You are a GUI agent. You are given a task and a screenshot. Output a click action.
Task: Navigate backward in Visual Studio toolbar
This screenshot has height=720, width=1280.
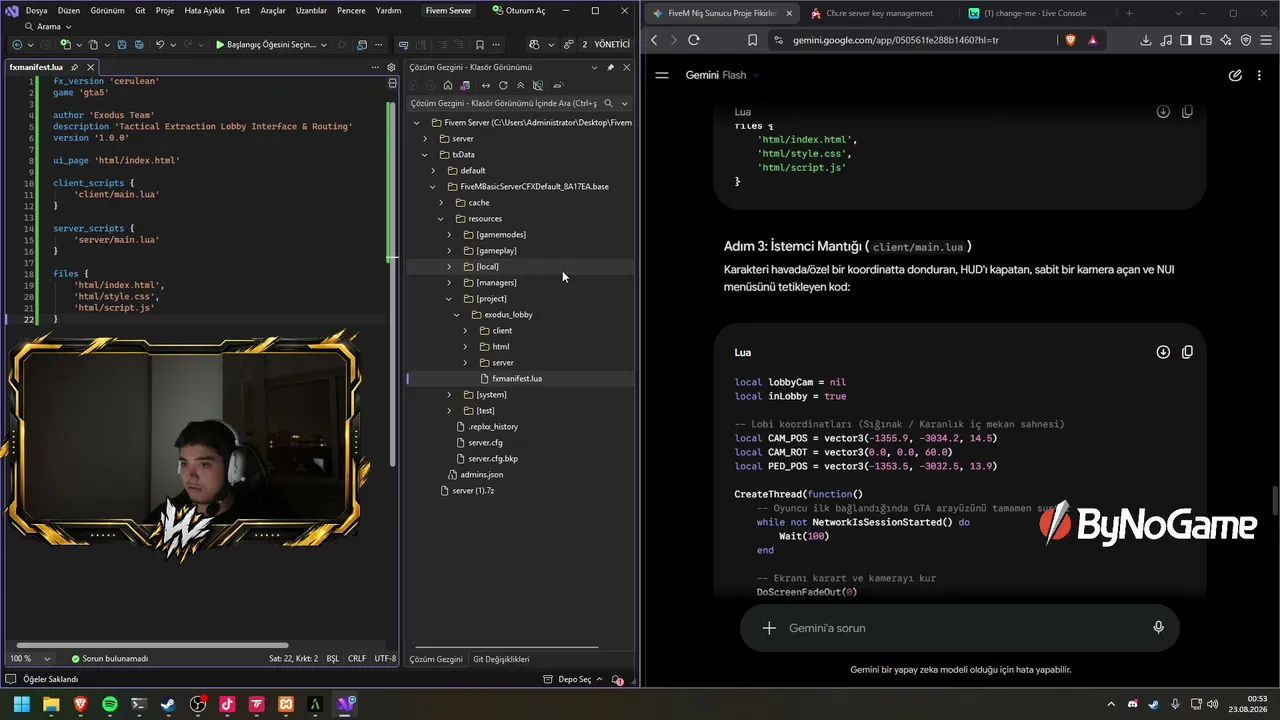(x=18, y=45)
